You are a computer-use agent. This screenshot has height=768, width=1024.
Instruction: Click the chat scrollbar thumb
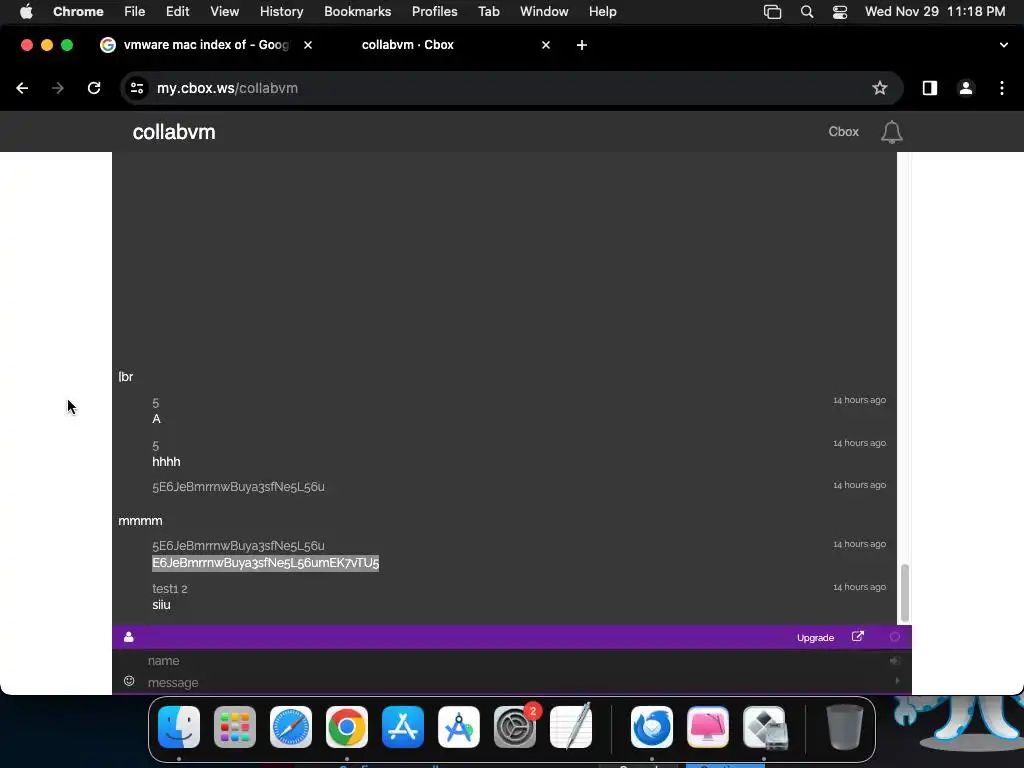pyautogui.click(x=904, y=593)
